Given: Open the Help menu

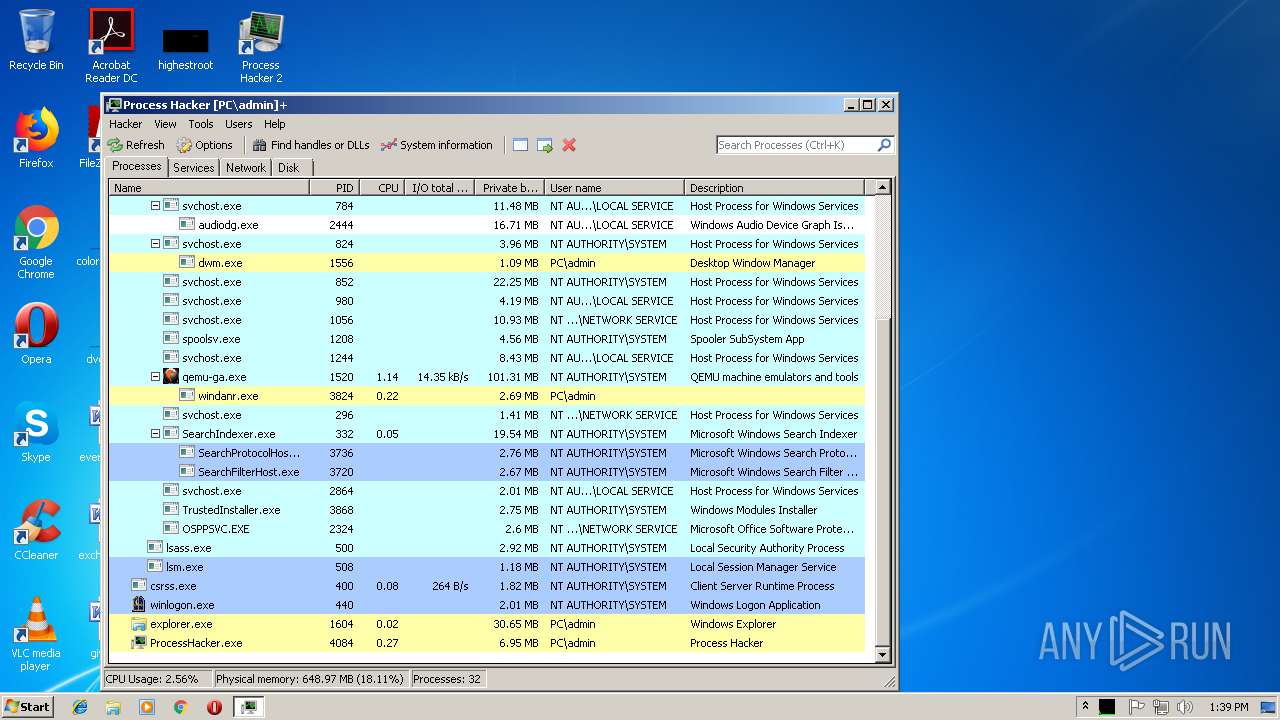Looking at the screenshot, I should (x=275, y=124).
